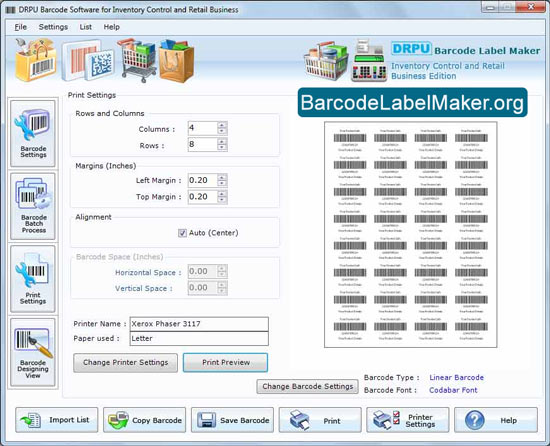Click the Paper used field showing Letter

pyautogui.click(x=199, y=339)
